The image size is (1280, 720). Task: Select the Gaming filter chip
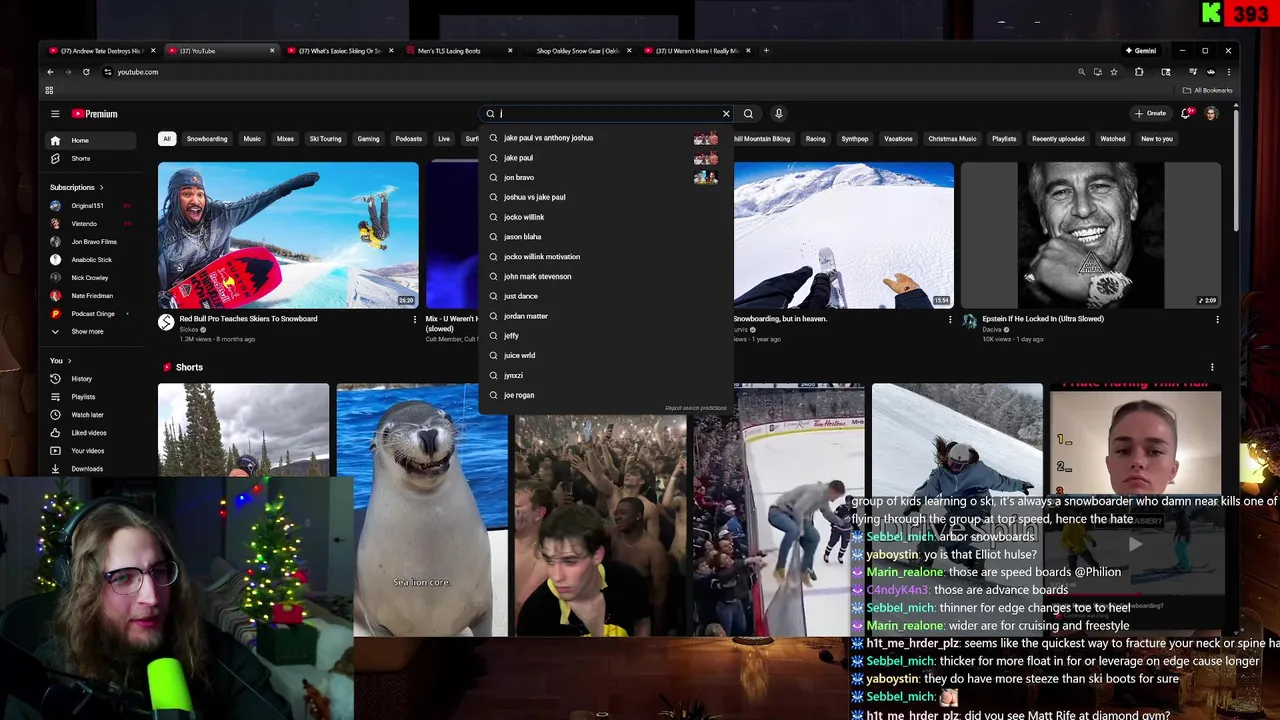click(x=368, y=139)
